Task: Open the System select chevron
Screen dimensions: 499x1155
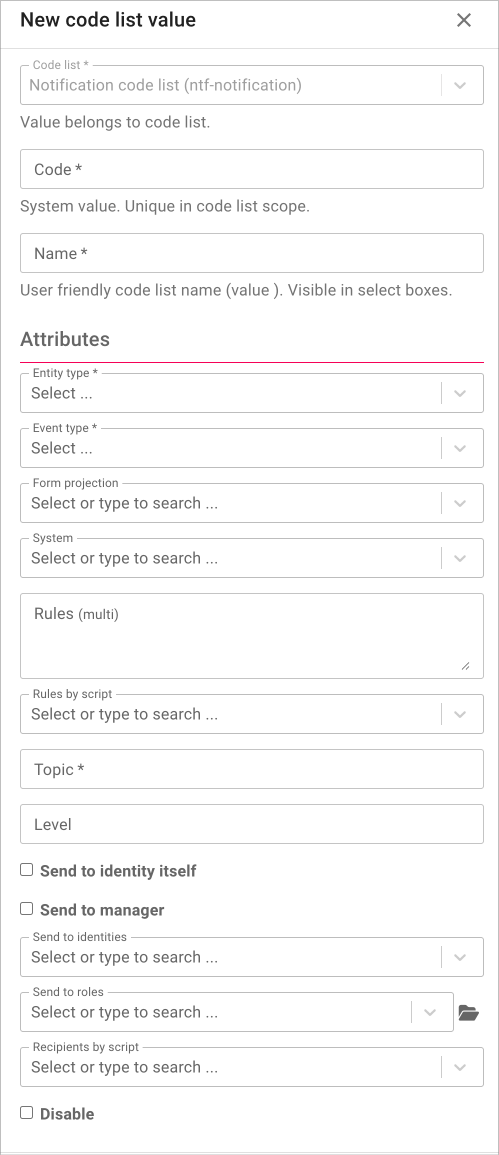Action: click(x=460, y=558)
